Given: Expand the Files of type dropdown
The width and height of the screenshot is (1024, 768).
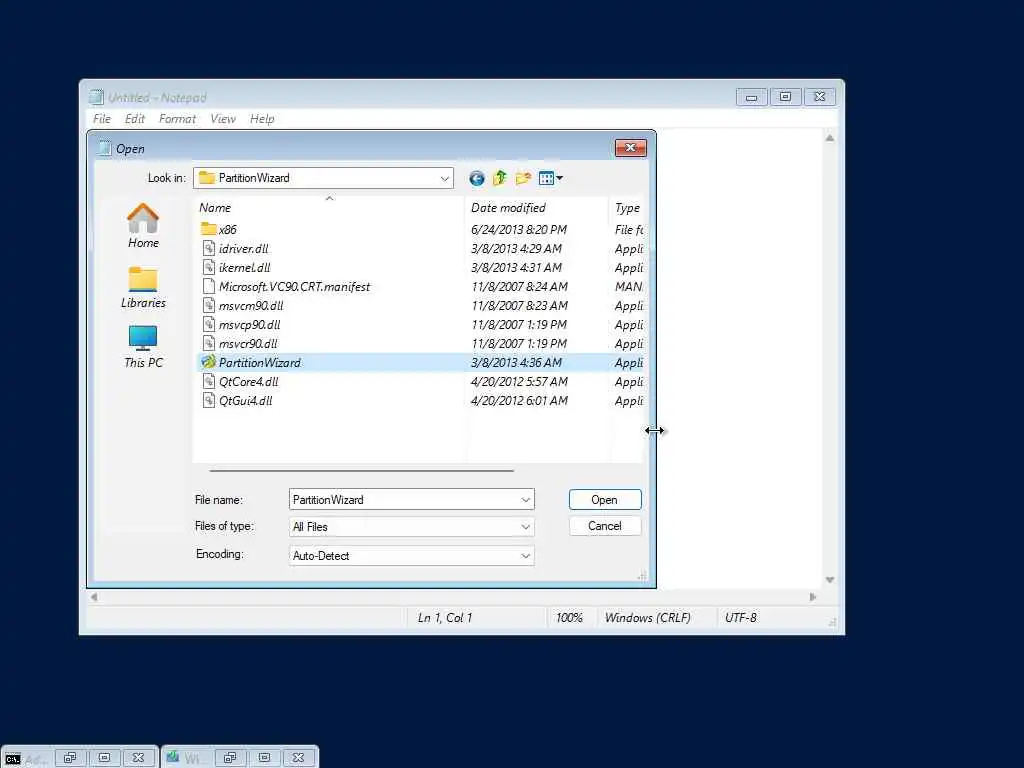Looking at the screenshot, I should pyautogui.click(x=526, y=527).
